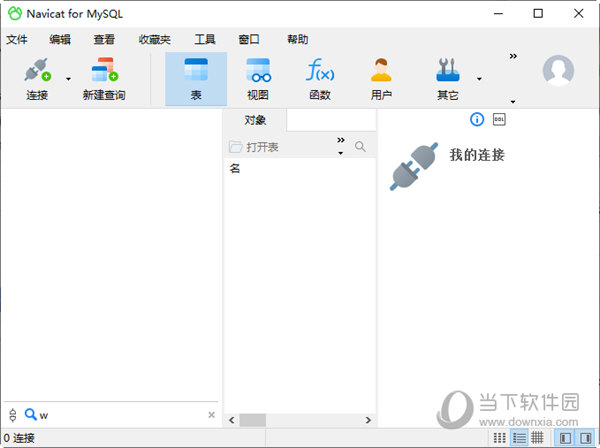Switch to 视图 (View) objects
Viewport: 600px width, 448px height.
pyautogui.click(x=258, y=77)
